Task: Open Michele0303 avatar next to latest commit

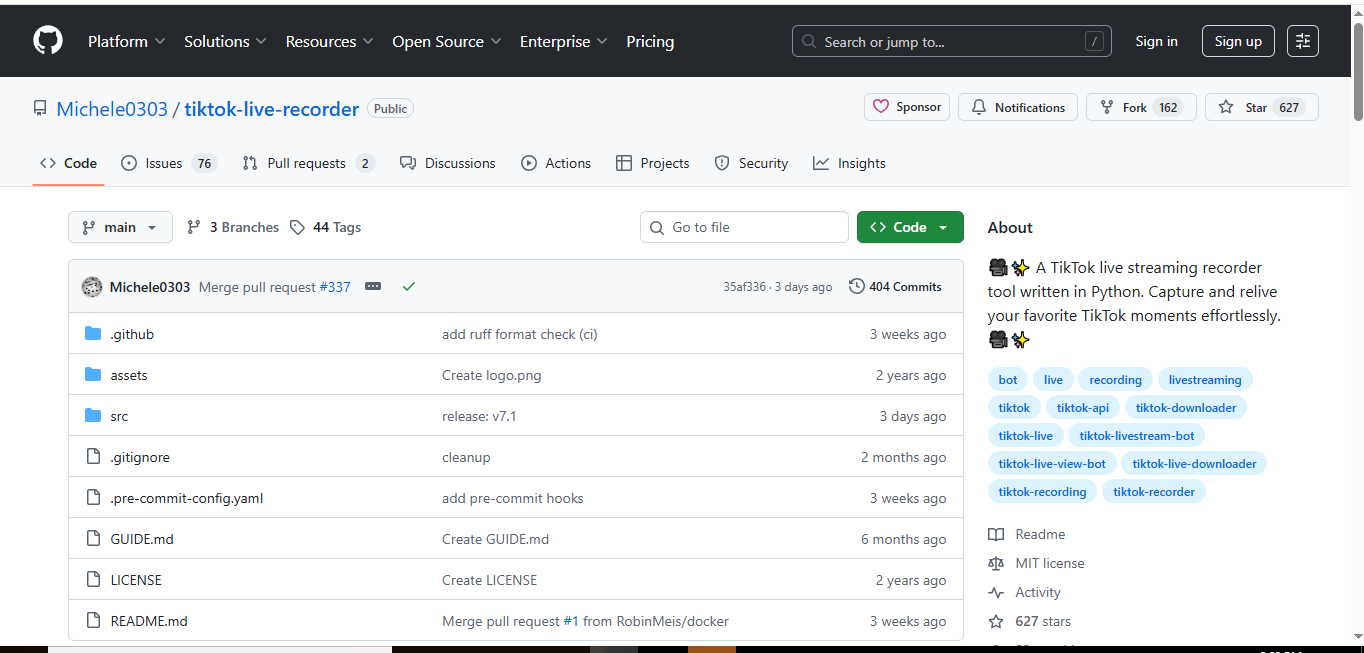Action: coord(92,287)
